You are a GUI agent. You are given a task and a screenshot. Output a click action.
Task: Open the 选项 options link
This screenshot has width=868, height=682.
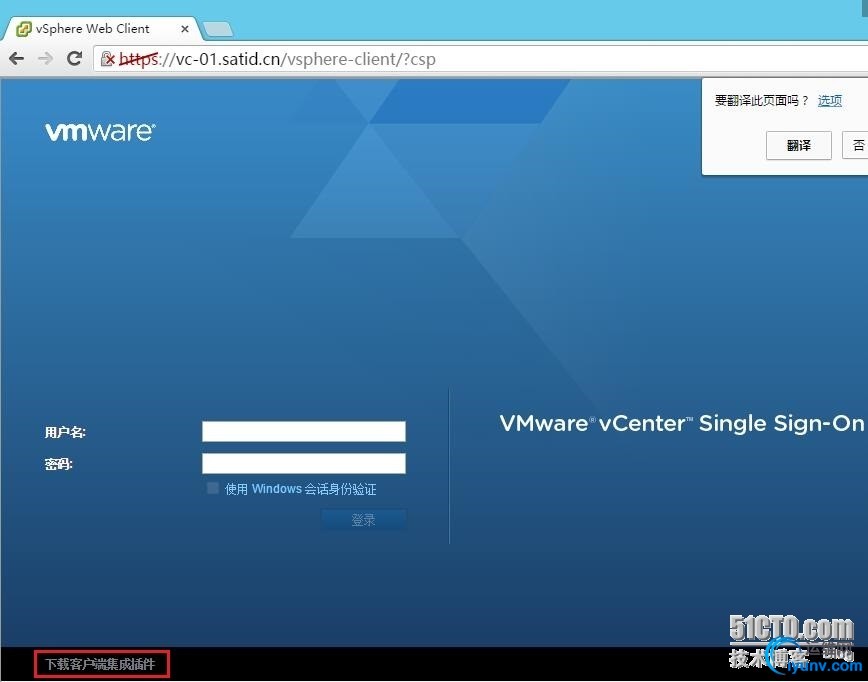click(830, 101)
